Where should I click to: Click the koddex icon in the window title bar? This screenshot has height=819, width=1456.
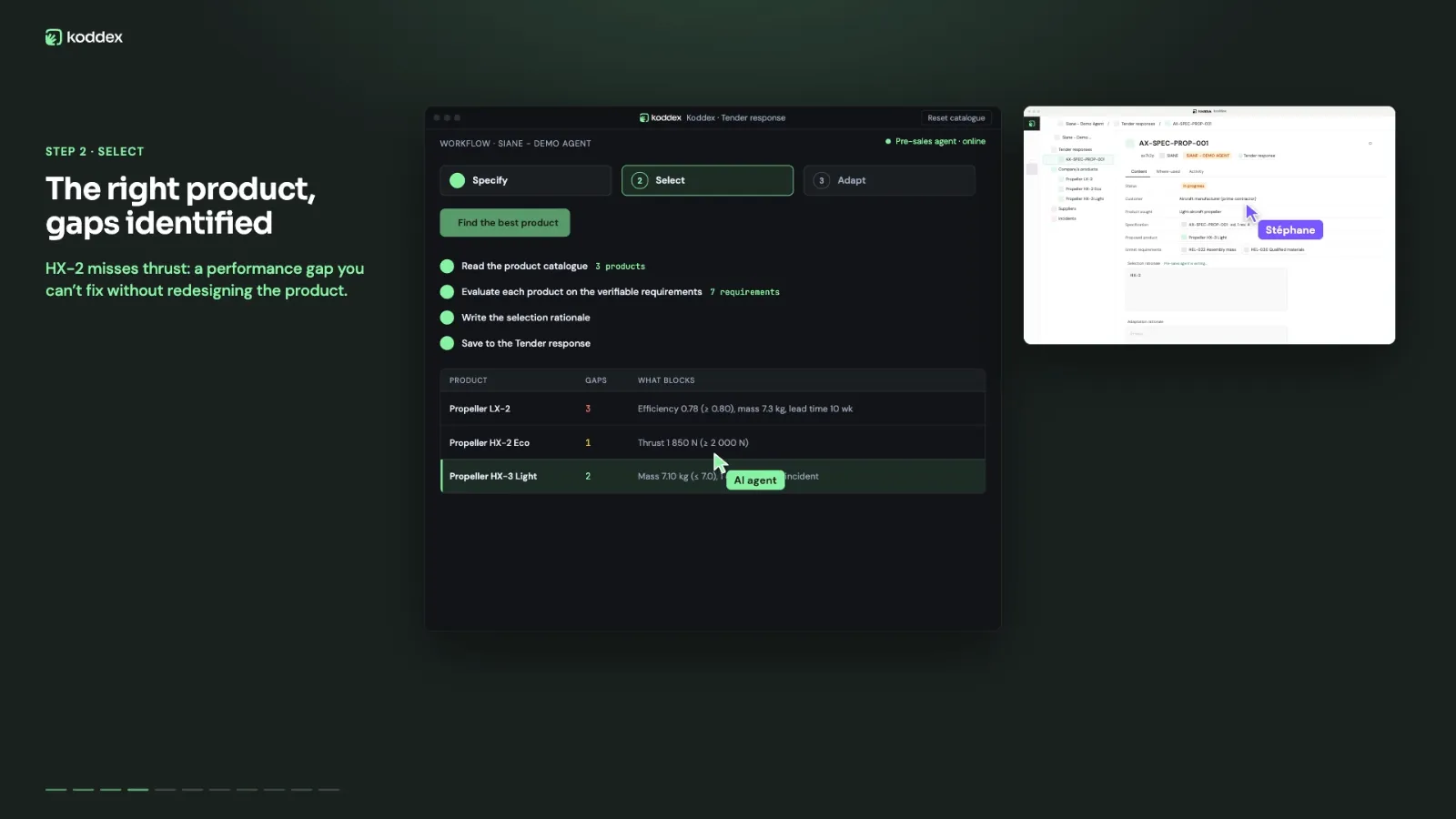644,117
